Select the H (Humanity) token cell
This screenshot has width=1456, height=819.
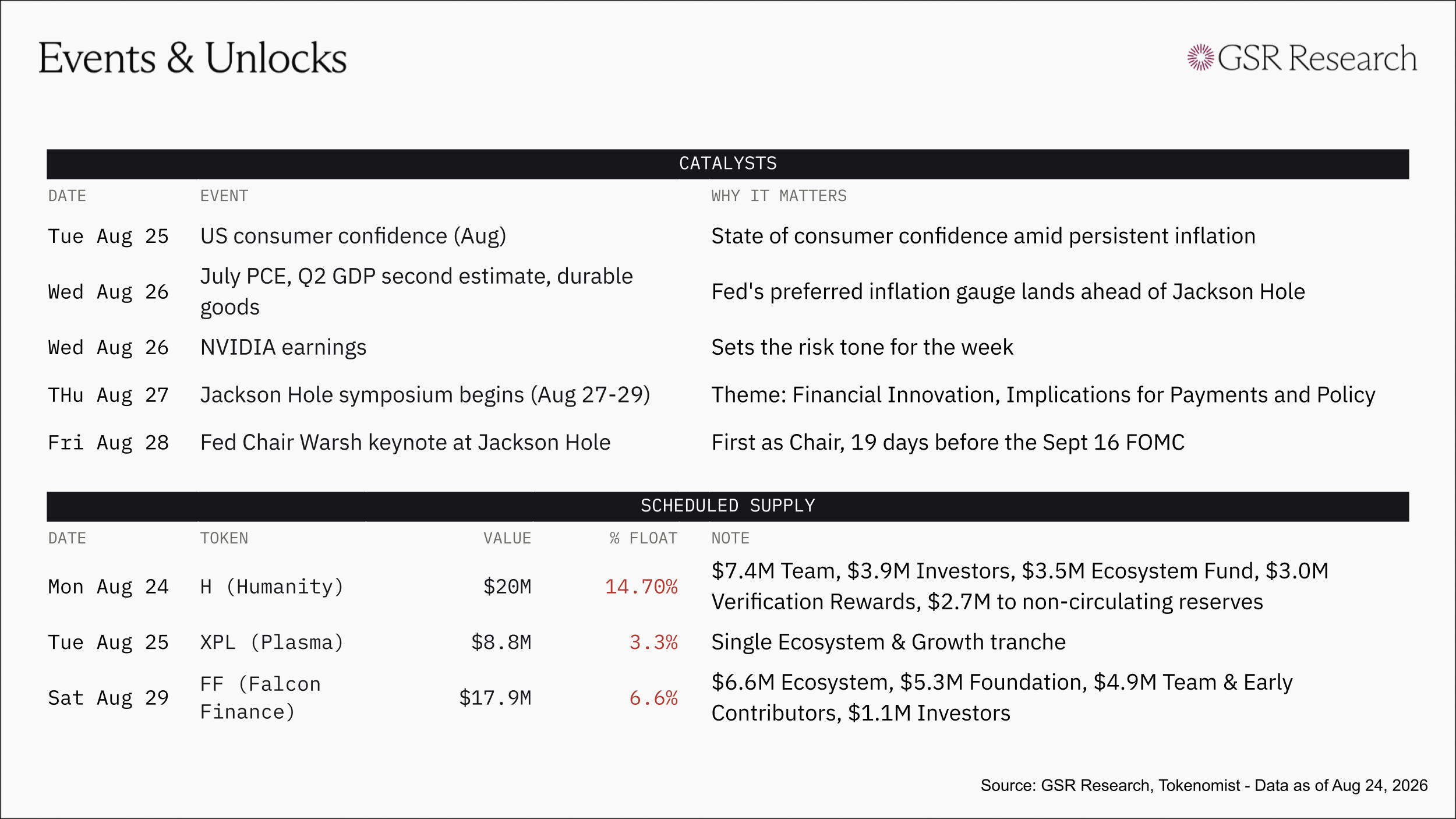coord(272,587)
